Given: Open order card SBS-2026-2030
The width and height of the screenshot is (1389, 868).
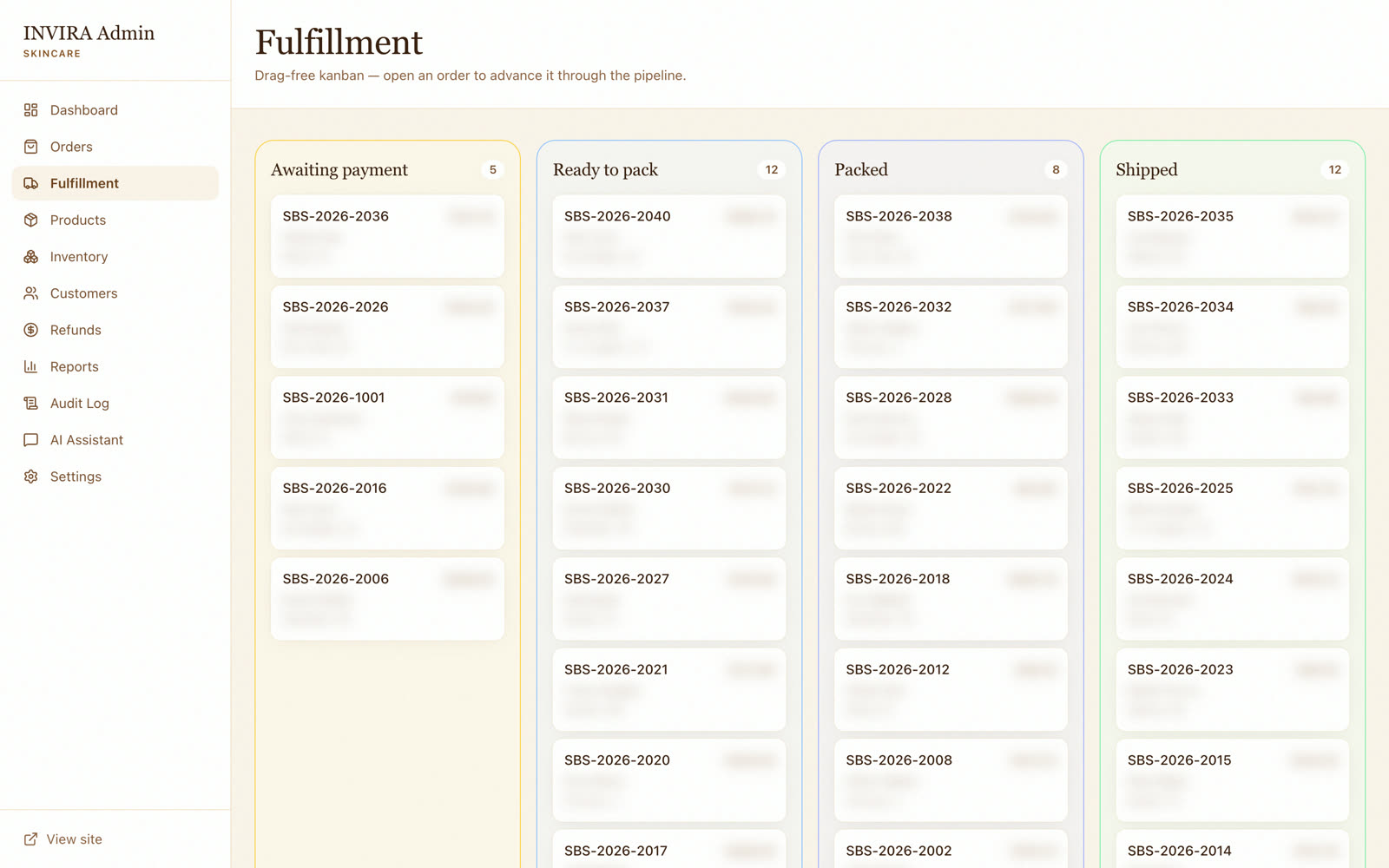Looking at the screenshot, I should pos(669,509).
